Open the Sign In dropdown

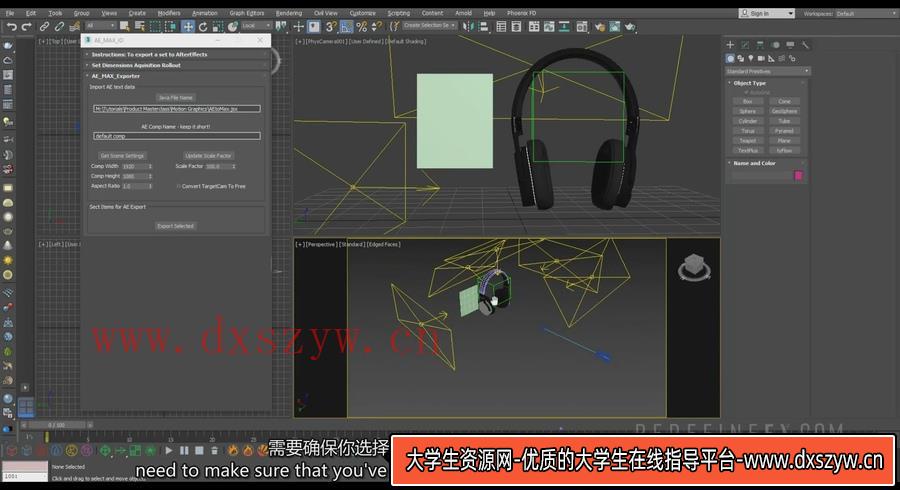766,13
